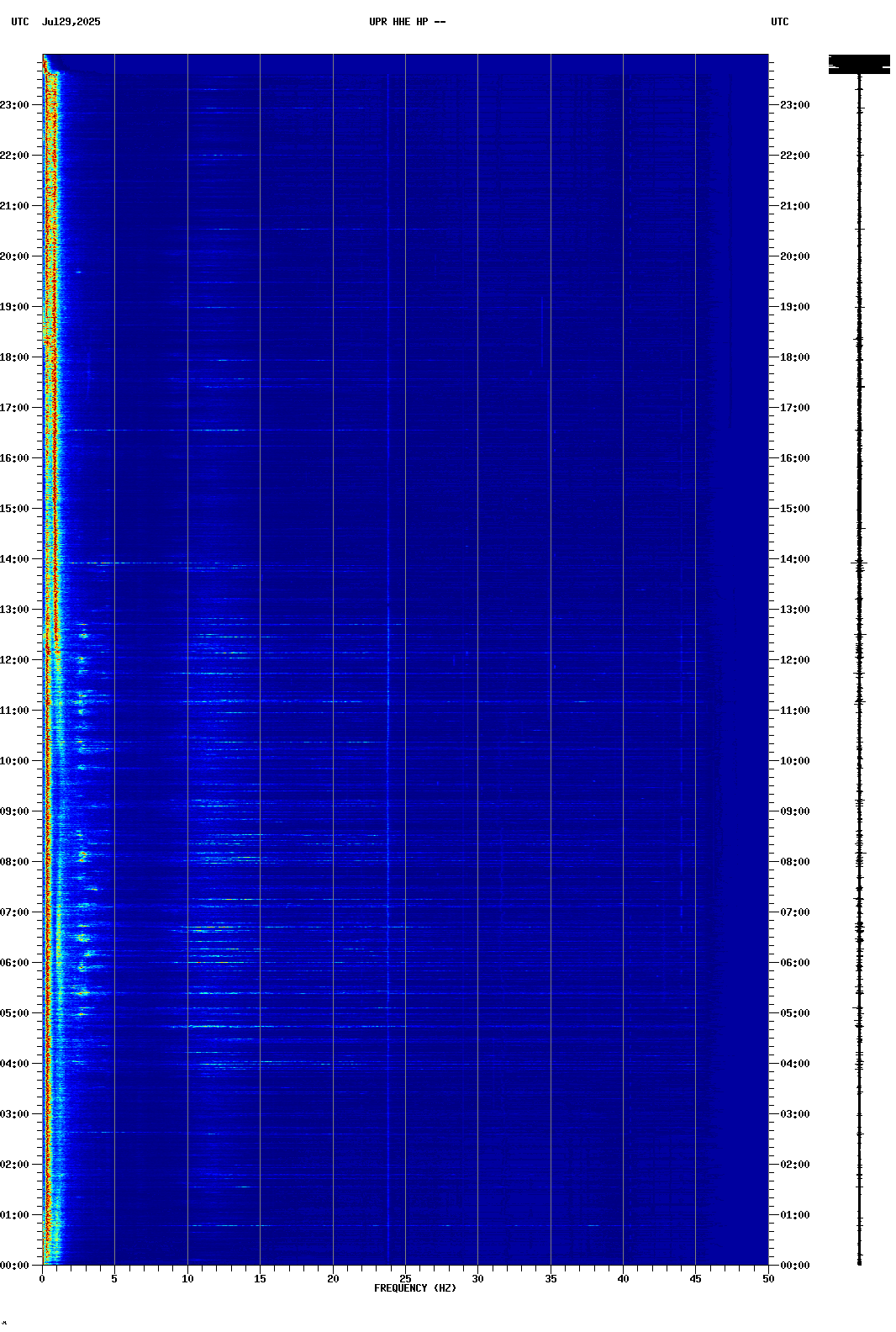Click the 15 tick on frequency axis
This screenshot has width=896, height=1332.
[260, 1279]
